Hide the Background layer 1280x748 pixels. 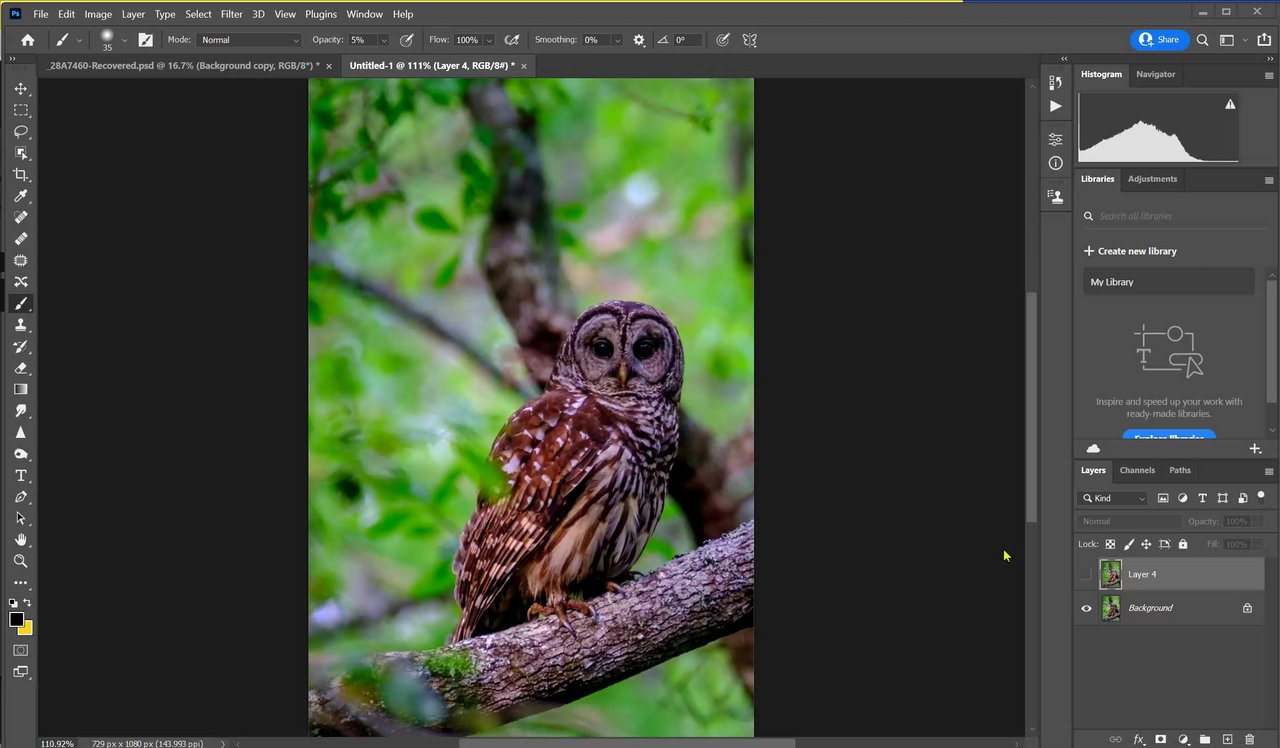point(1087,608)
